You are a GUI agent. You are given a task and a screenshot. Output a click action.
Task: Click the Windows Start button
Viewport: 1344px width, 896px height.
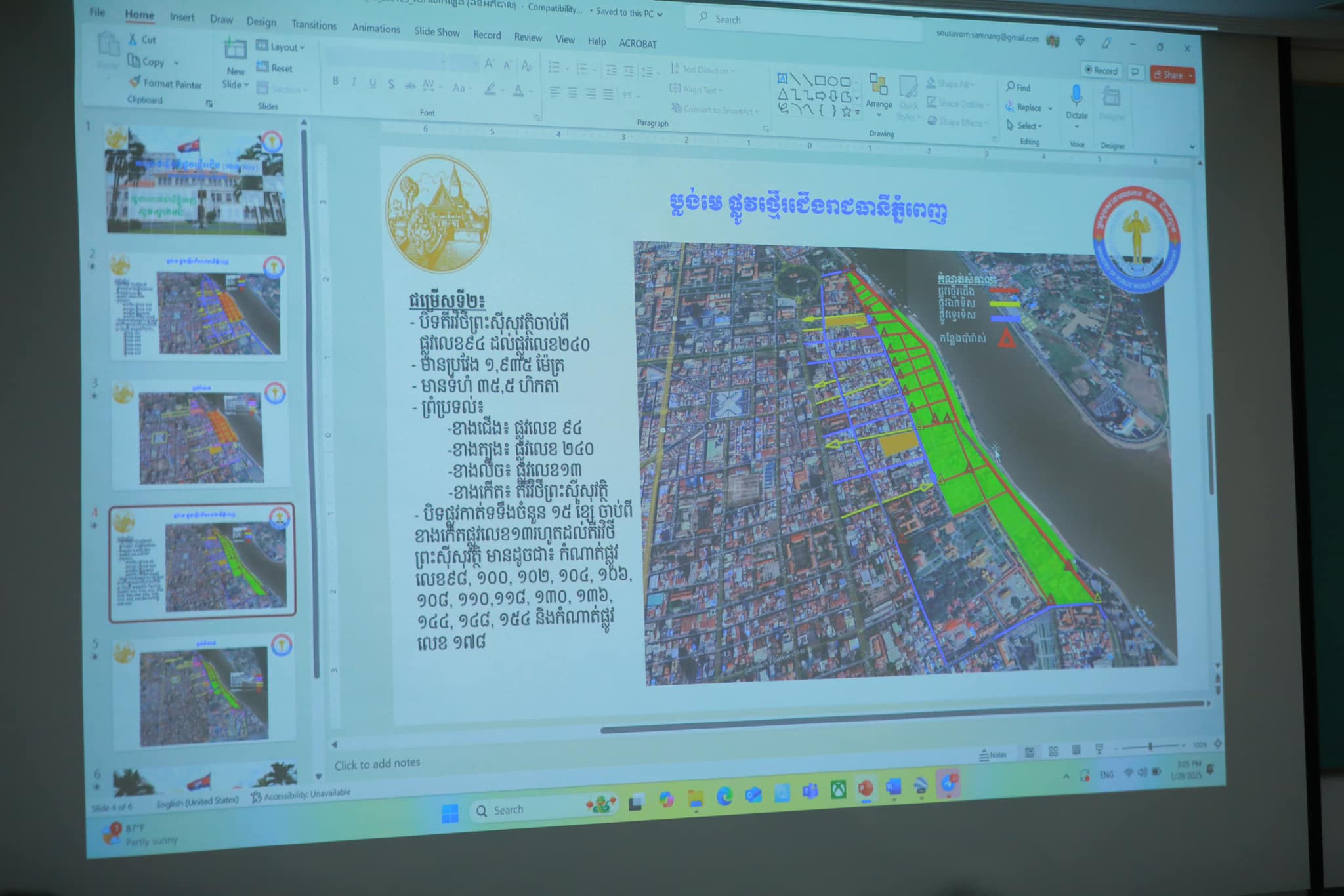tap(450, 813)
